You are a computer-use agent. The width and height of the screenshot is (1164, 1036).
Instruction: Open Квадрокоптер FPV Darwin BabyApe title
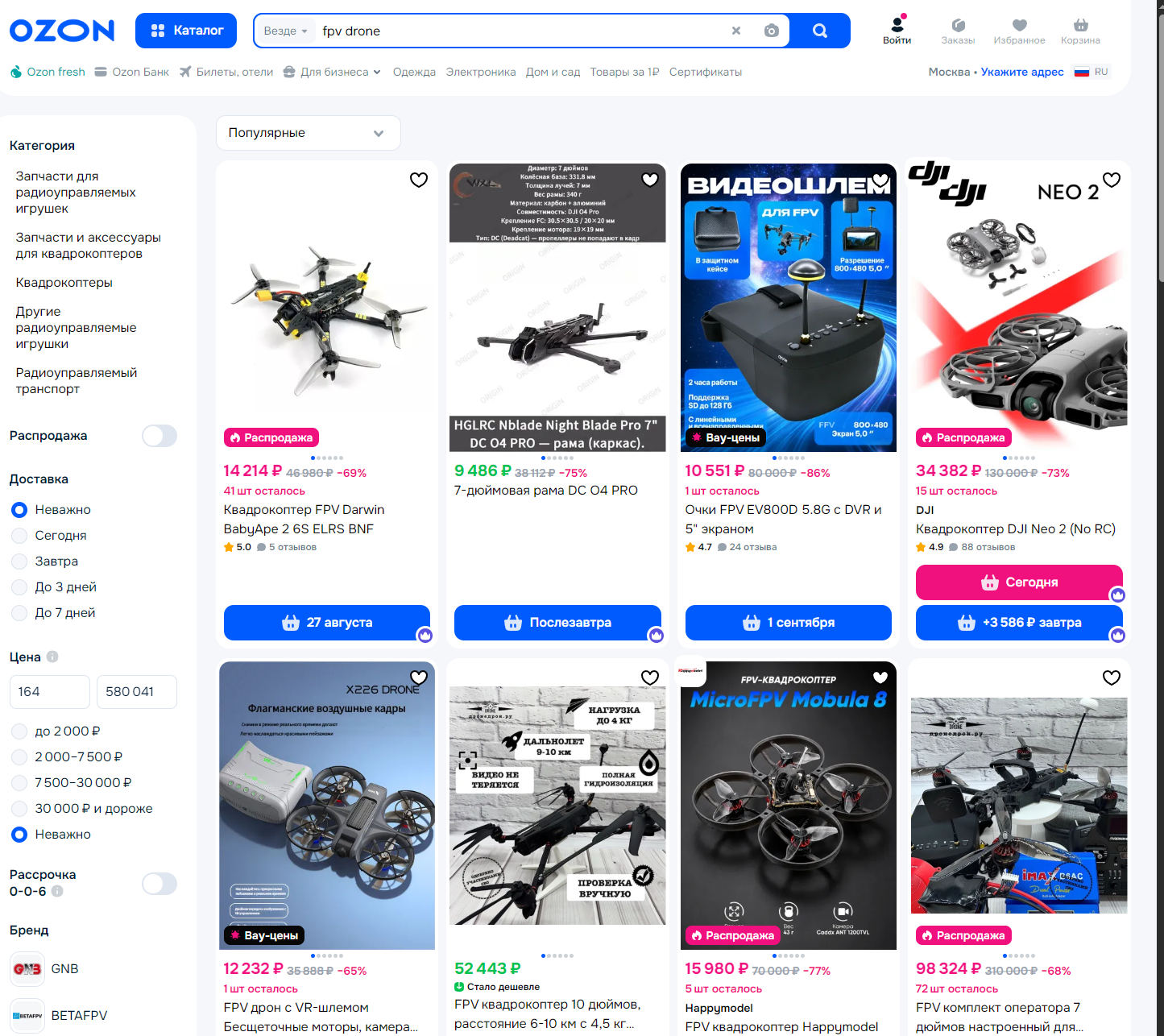click(304, 520)
